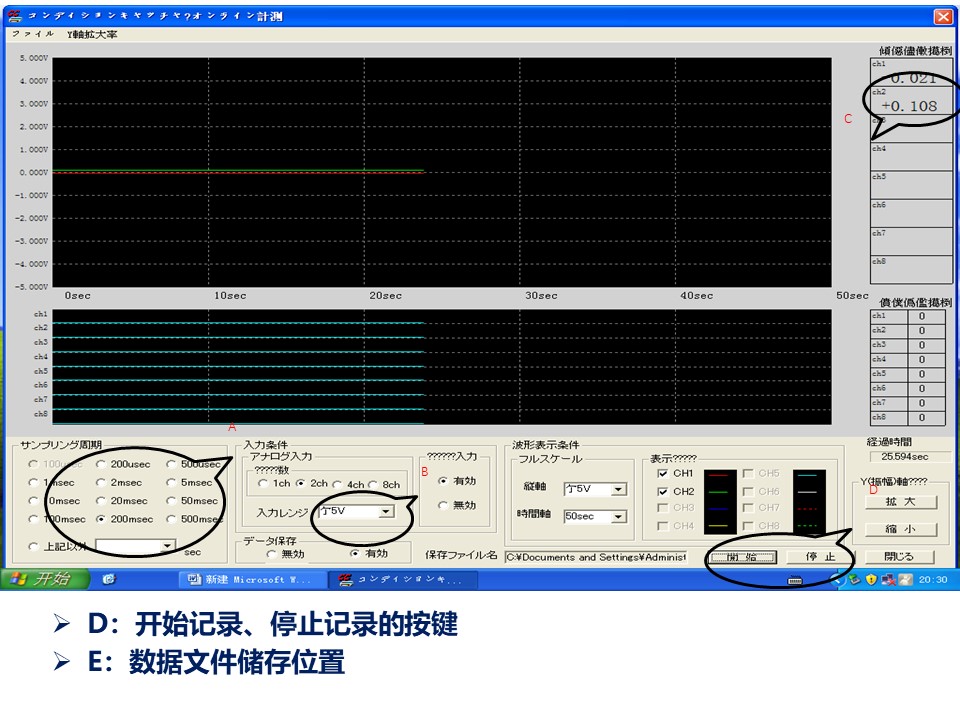Click the cyan CH5 line color swatch
This screenshot has height=720, width=960.
(x=808, y=474)
